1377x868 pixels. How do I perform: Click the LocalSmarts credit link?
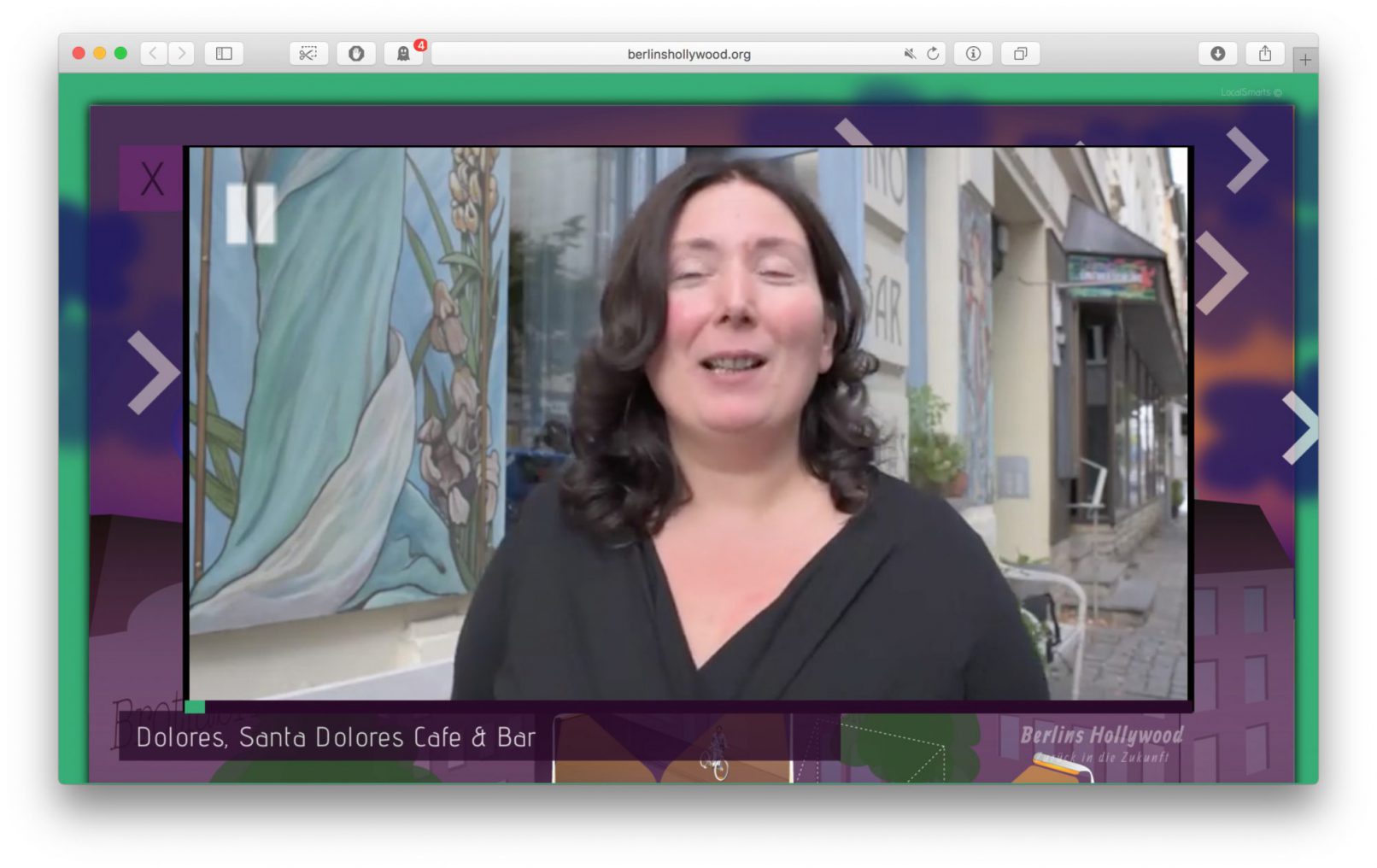[x=1250, y=92]
